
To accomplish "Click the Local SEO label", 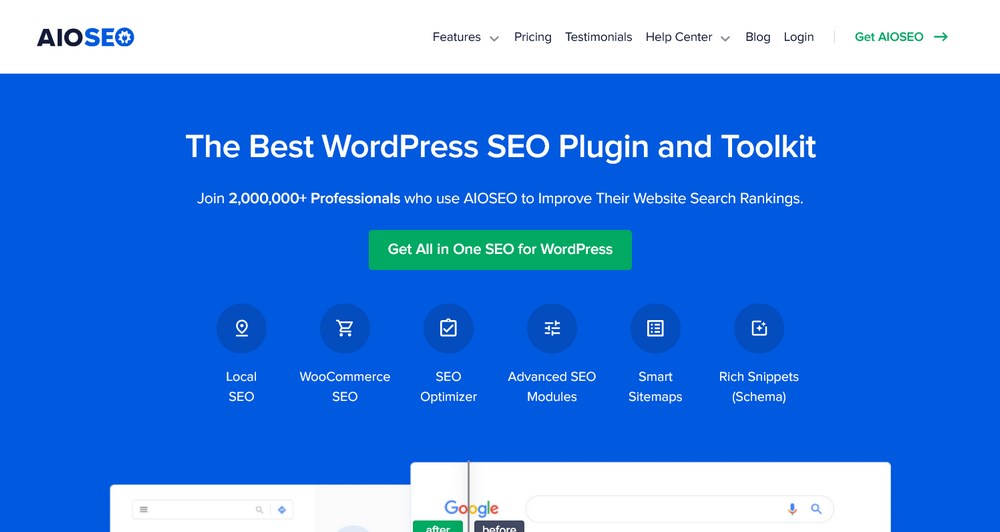I will pos(241,387).
